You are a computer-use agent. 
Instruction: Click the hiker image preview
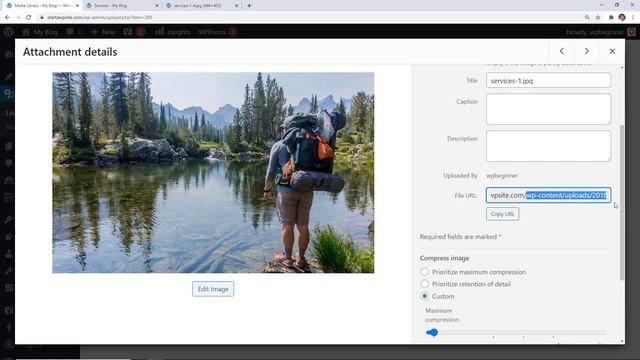pyautogui.click(x=213, y=173)
